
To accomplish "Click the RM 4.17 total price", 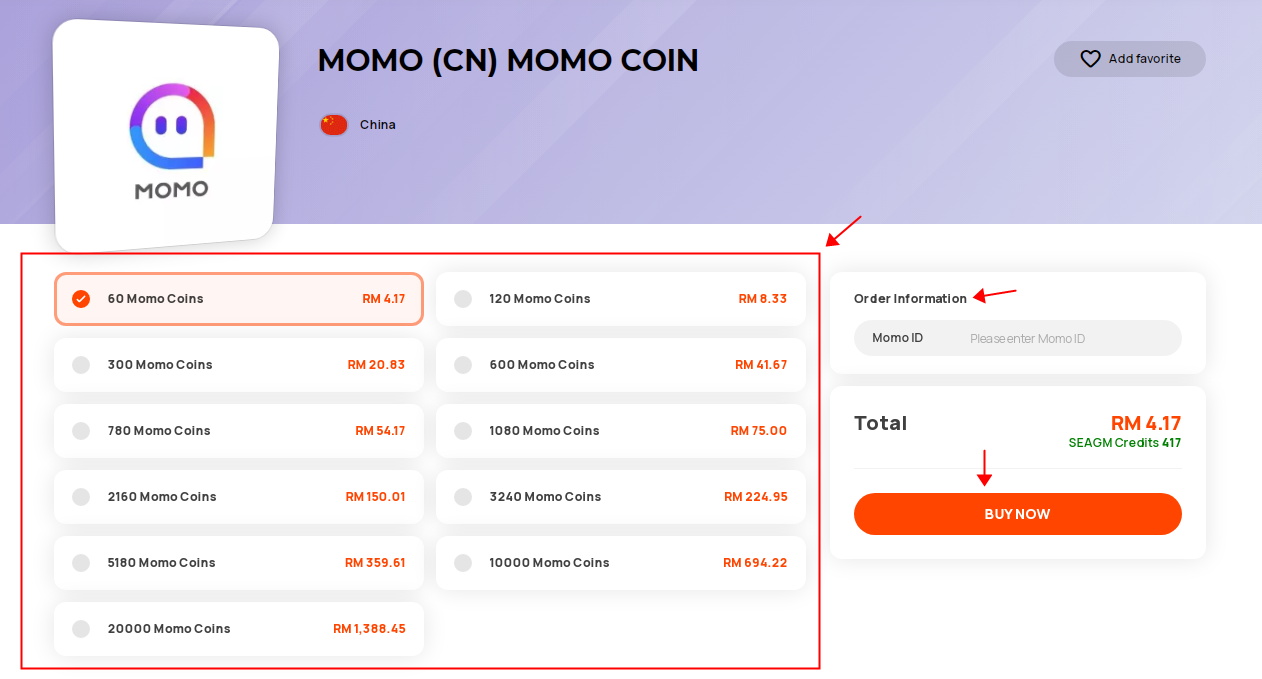I will click(1146, 423).
